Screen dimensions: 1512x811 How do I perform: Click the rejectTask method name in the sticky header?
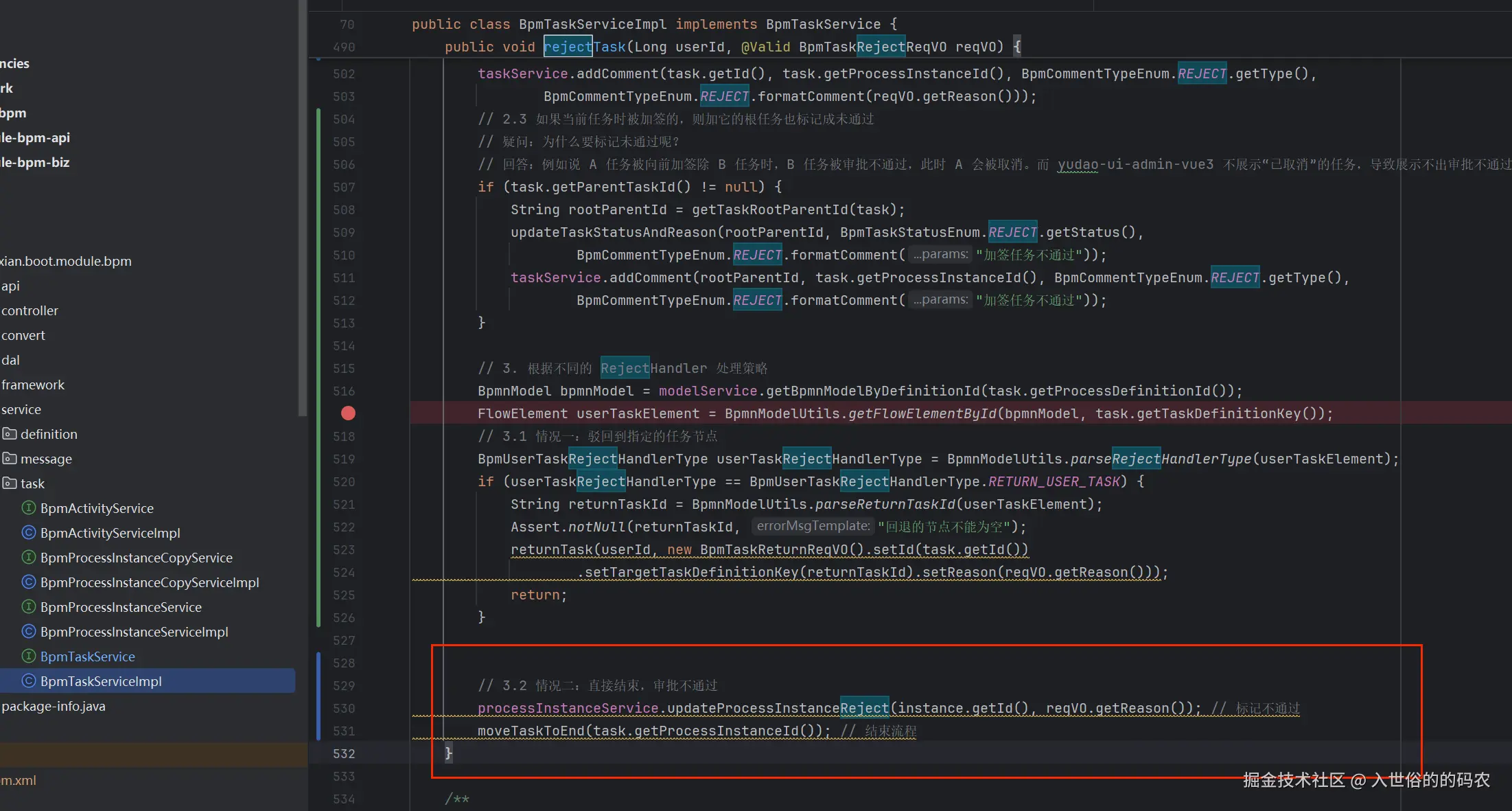tap(584, 47)
